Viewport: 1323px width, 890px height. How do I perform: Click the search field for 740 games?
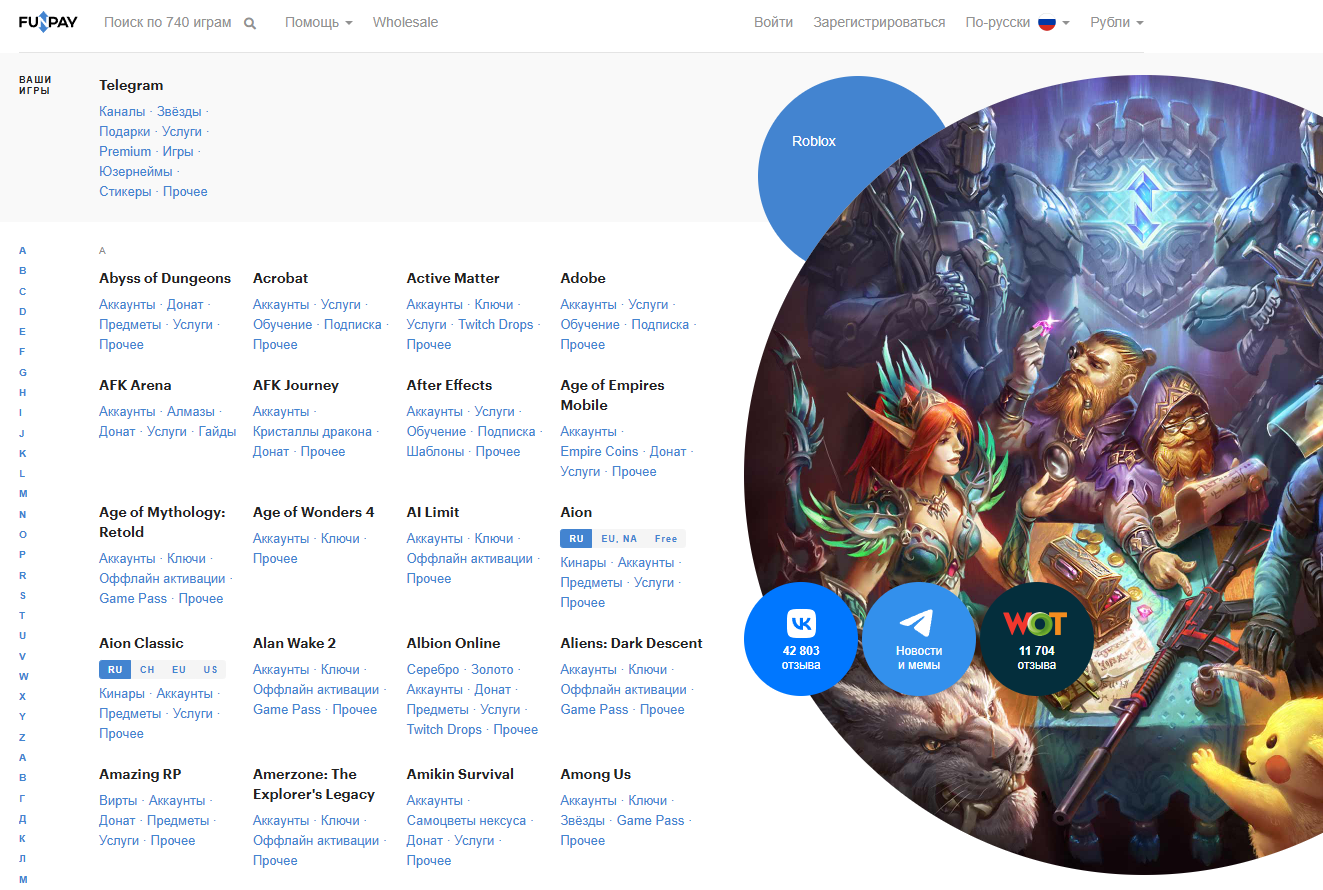click(168, 22)
